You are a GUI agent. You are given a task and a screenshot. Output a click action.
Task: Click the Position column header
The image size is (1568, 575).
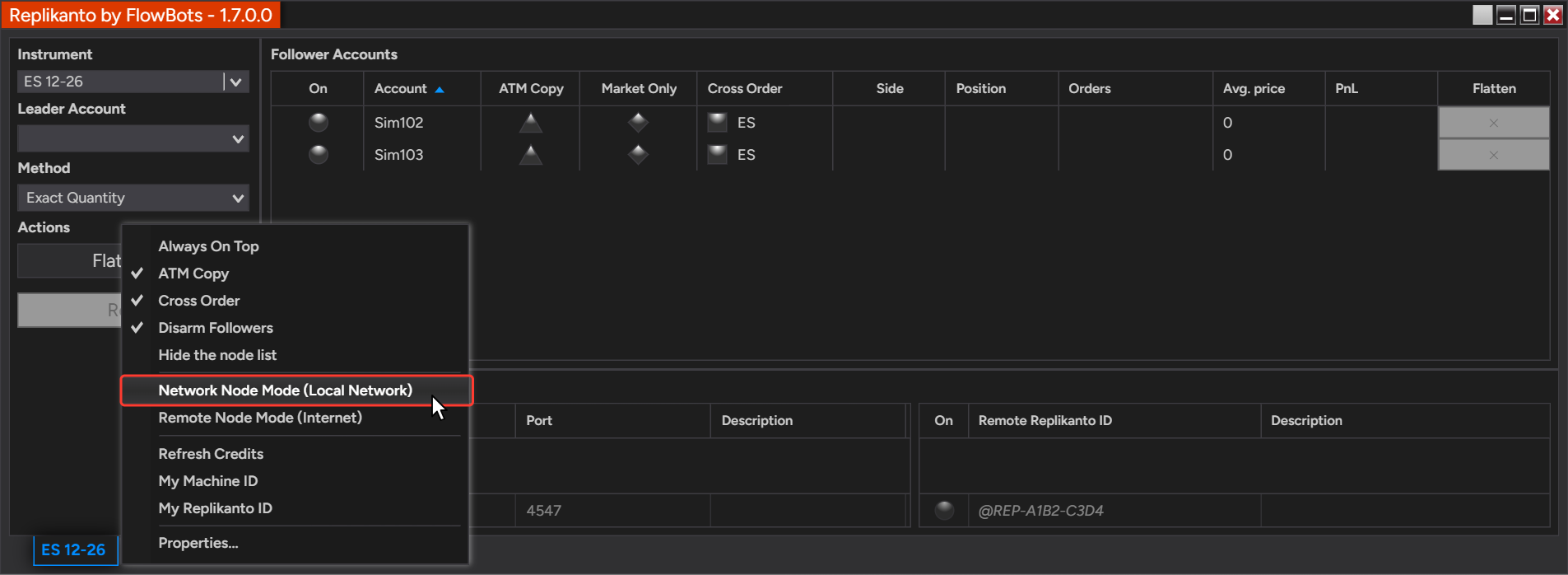(1002, 88)
